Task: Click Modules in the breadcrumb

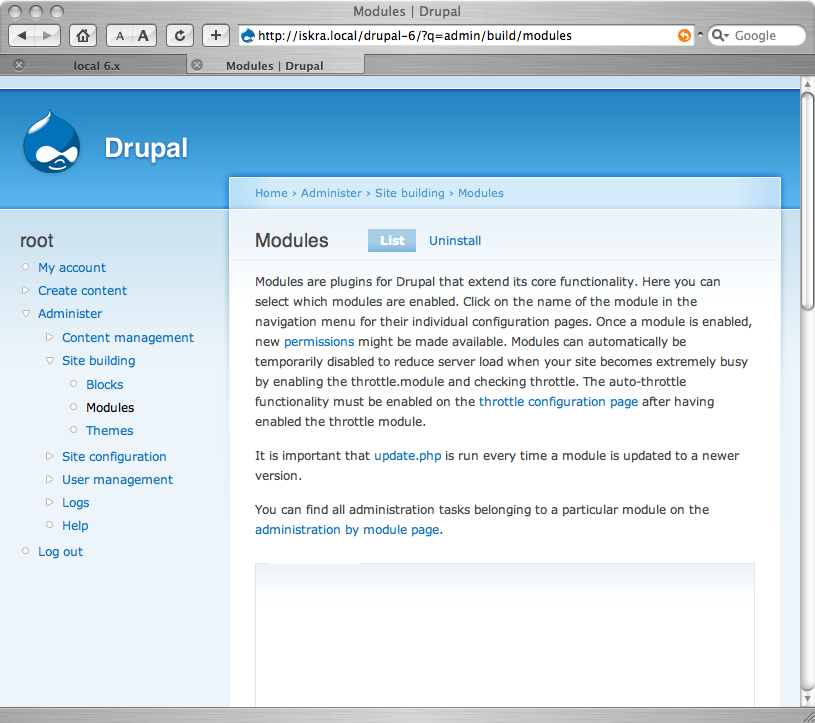Action: [x=480, y=193]
